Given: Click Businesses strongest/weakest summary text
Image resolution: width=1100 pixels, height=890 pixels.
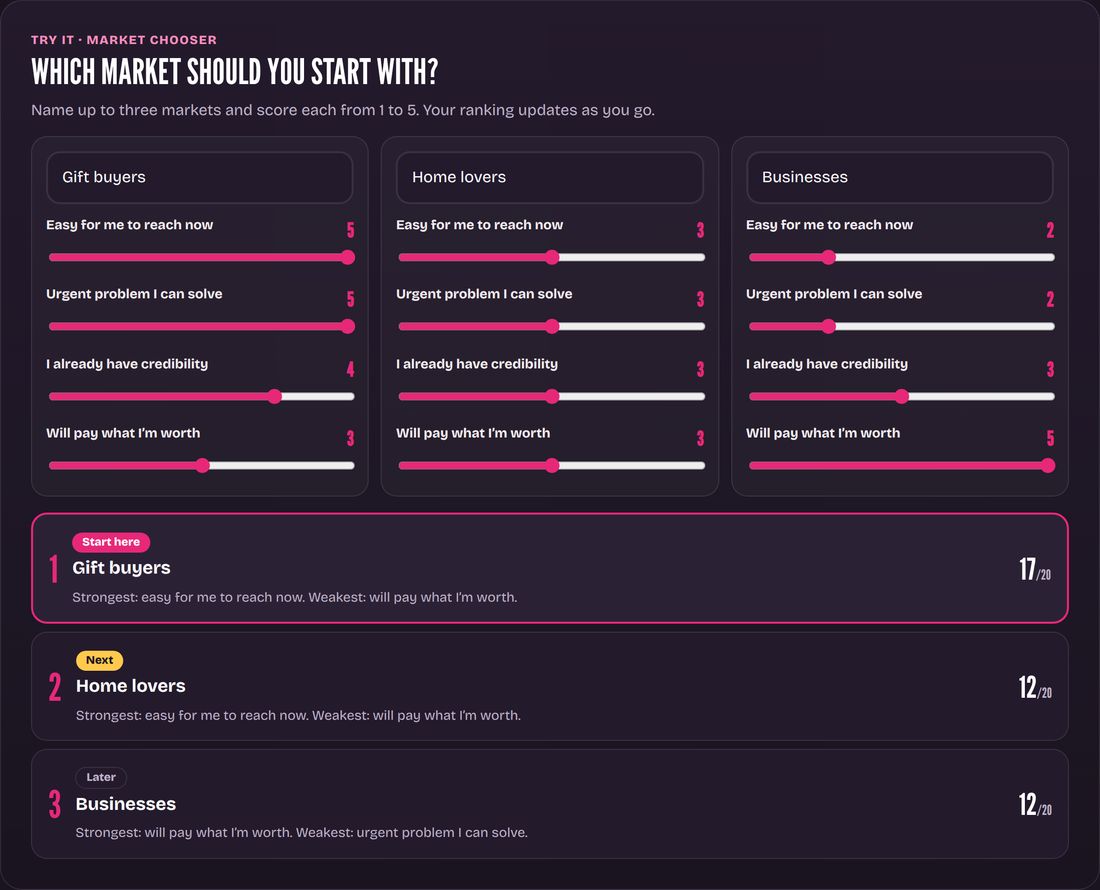Looking at the screenshot, I should [302, 833].
